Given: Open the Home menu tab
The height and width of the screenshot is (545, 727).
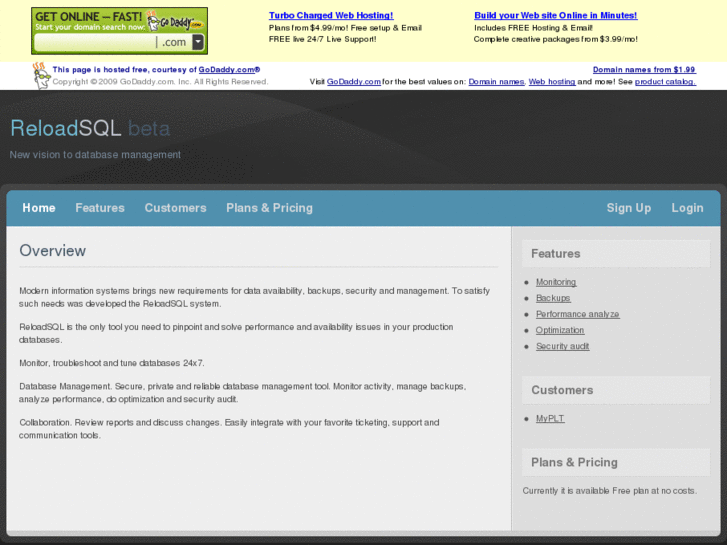Looking at the screenshot, I should 39,208.
